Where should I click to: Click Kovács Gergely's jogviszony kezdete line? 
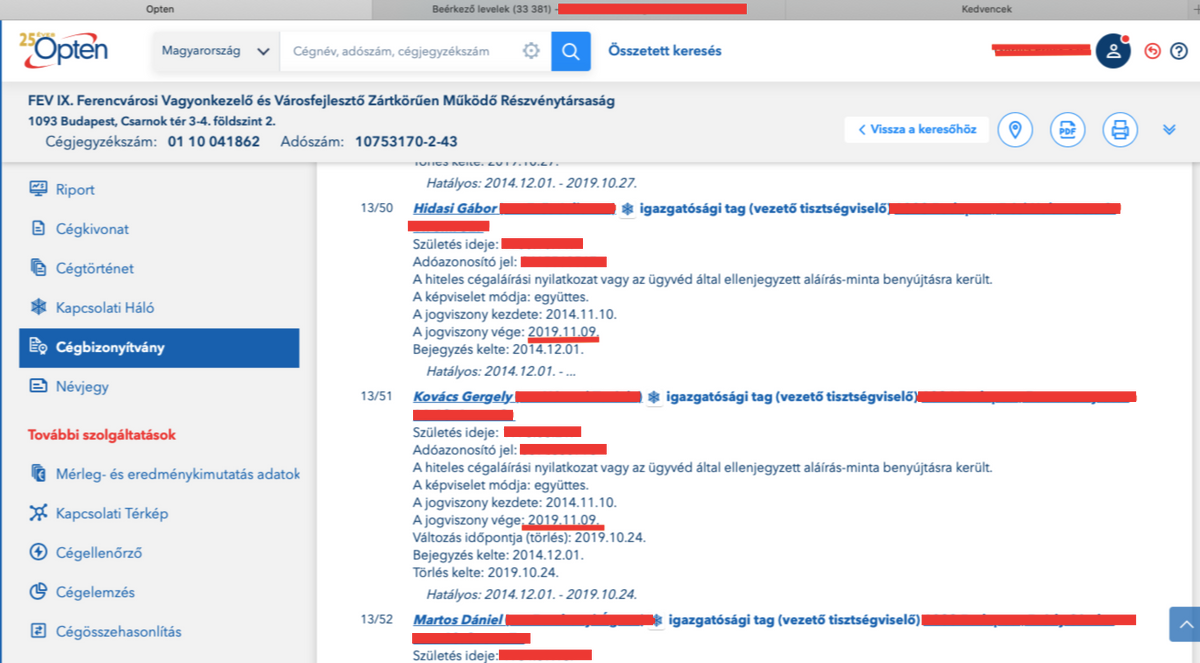(x=515, y=503)
